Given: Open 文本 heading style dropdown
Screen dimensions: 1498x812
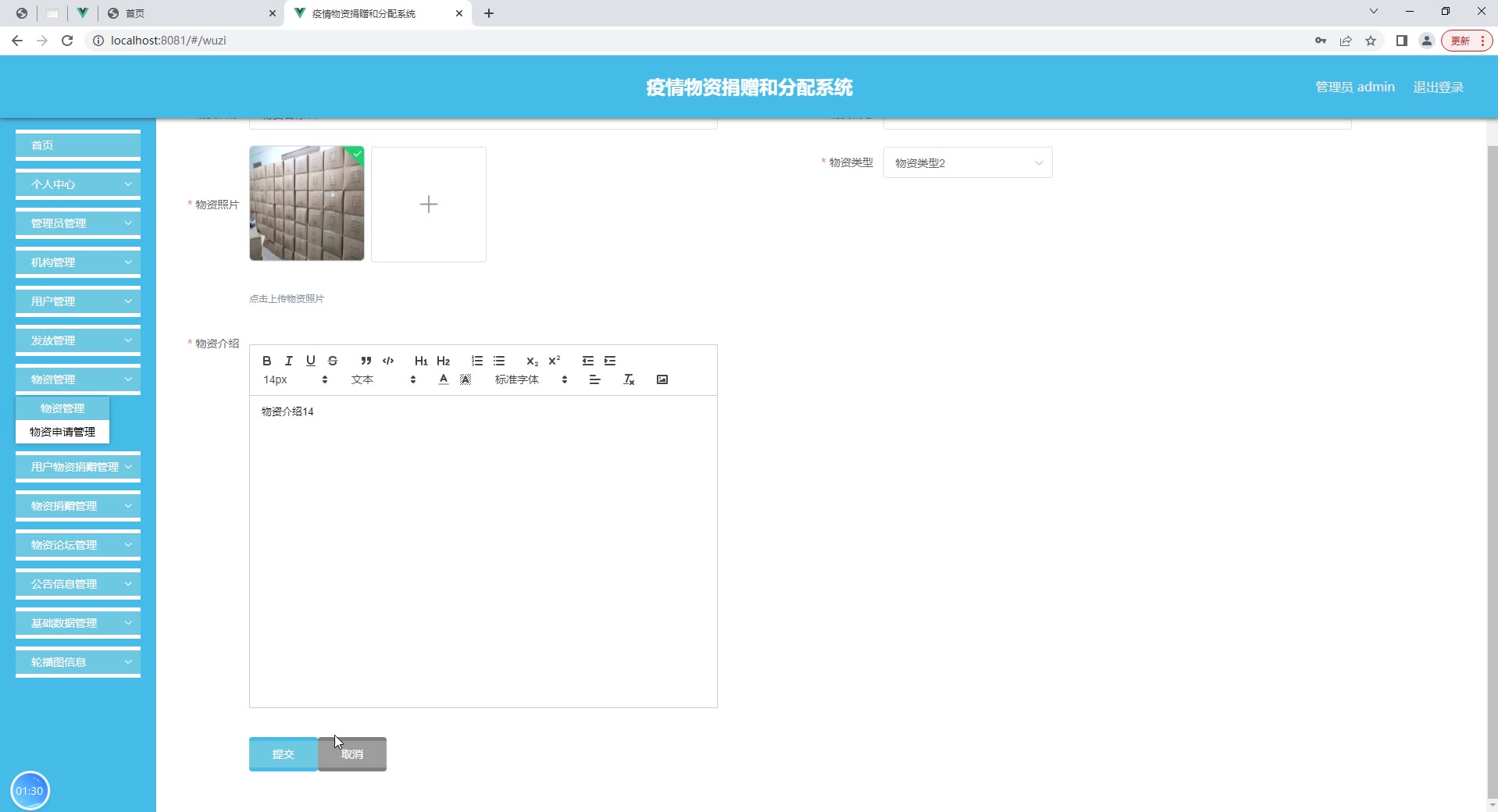Looking at the screenshot, I should (x=383, y=379).
